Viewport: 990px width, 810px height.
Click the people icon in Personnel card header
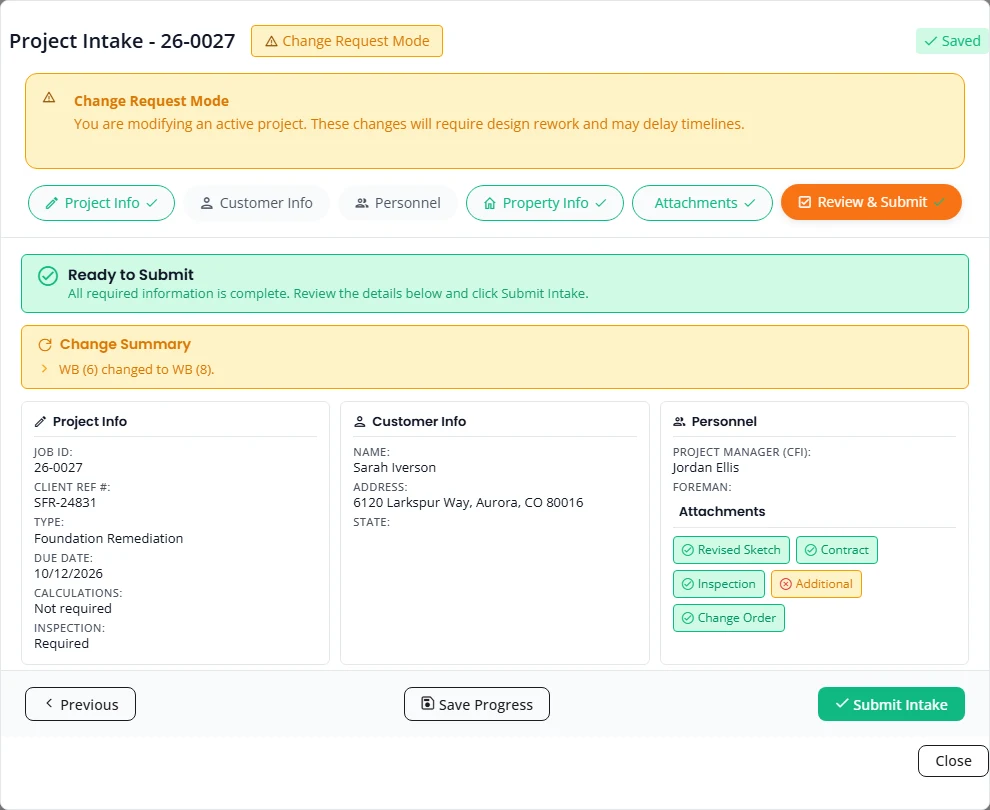679,421
